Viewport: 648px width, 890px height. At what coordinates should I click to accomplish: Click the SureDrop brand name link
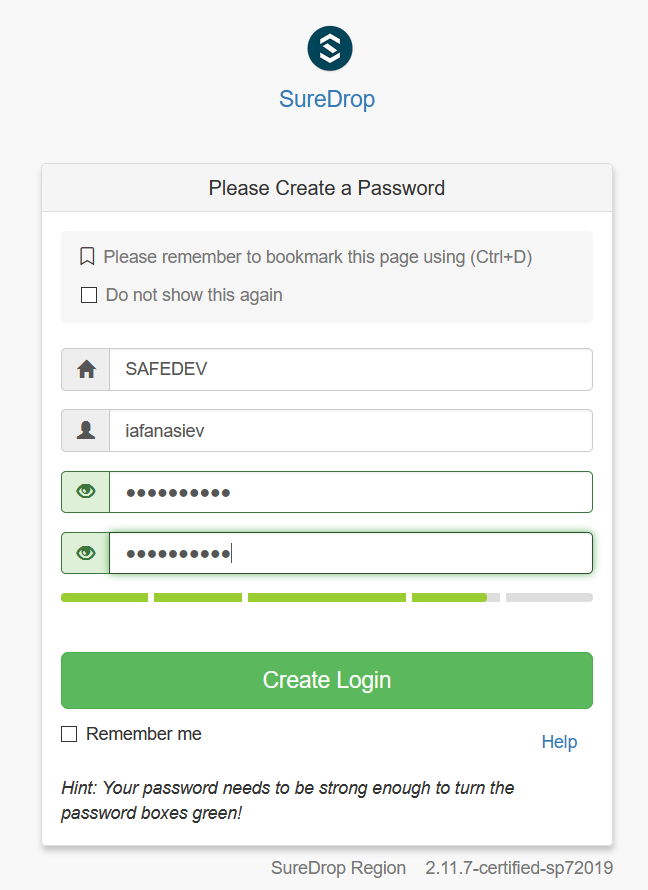point(327,100)
